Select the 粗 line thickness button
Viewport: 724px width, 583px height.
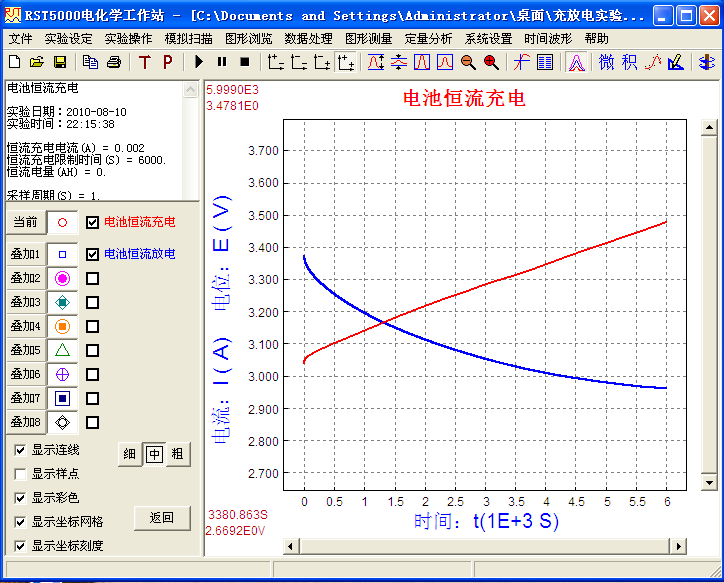177,454
